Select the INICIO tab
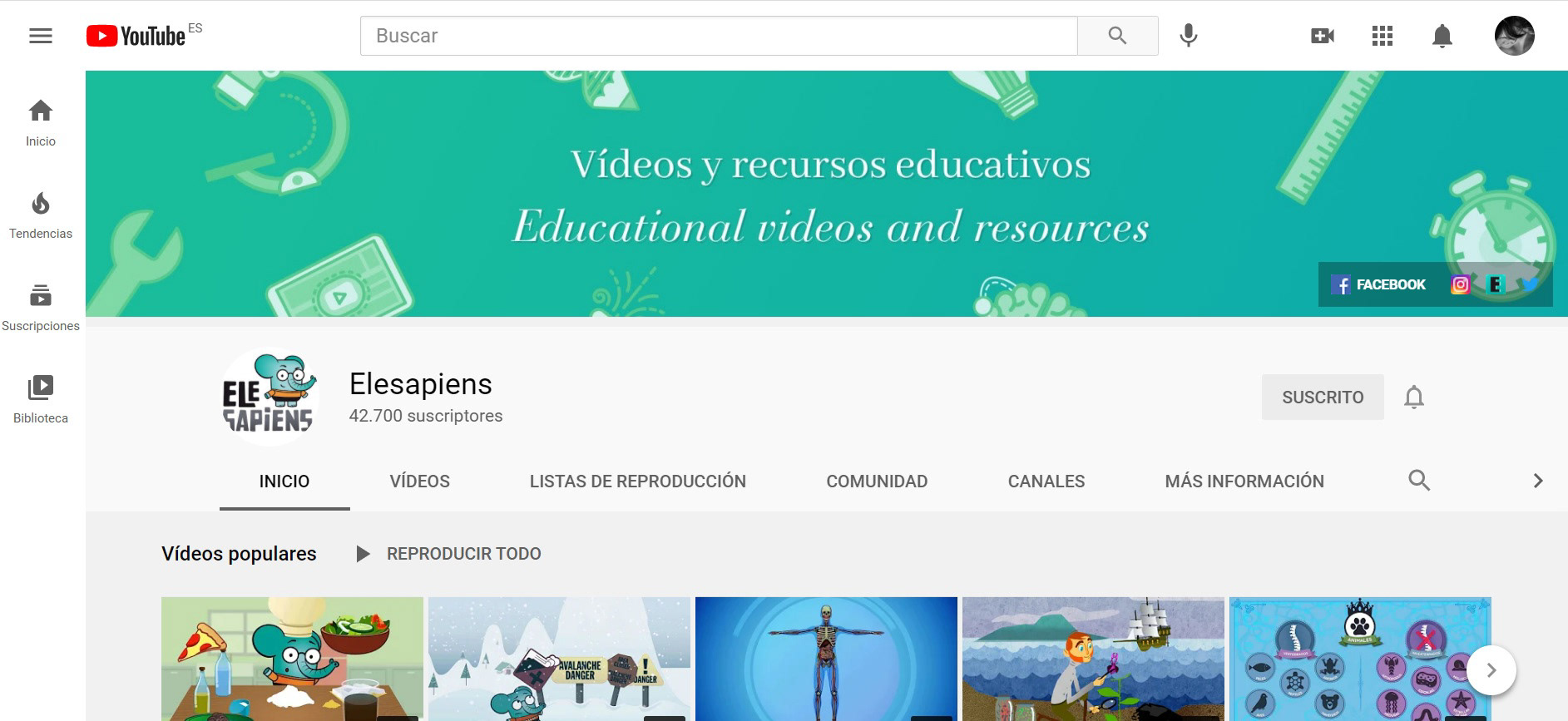The width and height of the screenshot is (1568, 721). pos(284,481)
